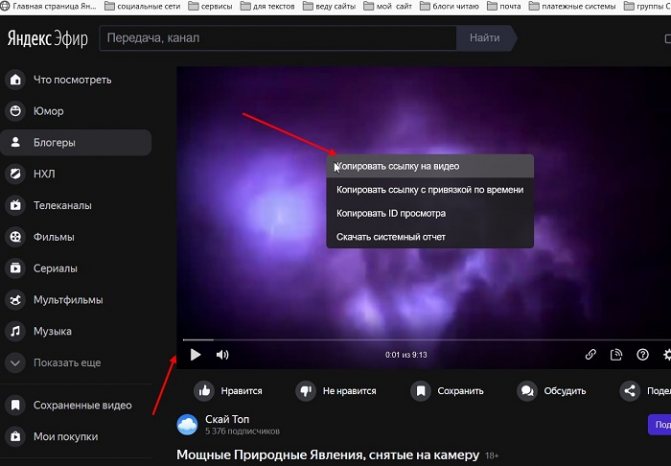
Task: Click the person icon beside Блогеры
Action: (x=15, y=142)
